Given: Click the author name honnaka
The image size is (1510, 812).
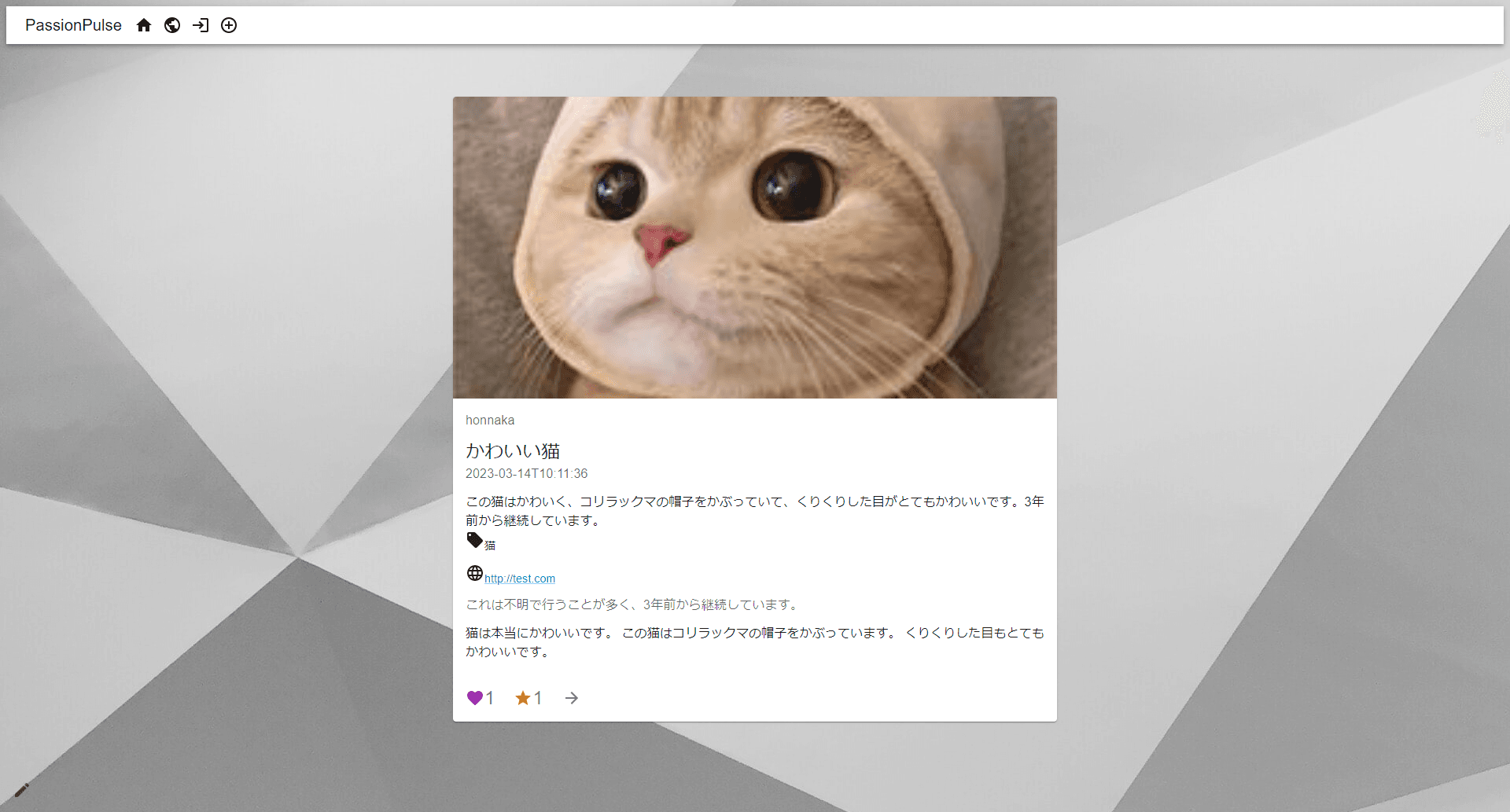Looking at the screenshot, I should [490, 421].
